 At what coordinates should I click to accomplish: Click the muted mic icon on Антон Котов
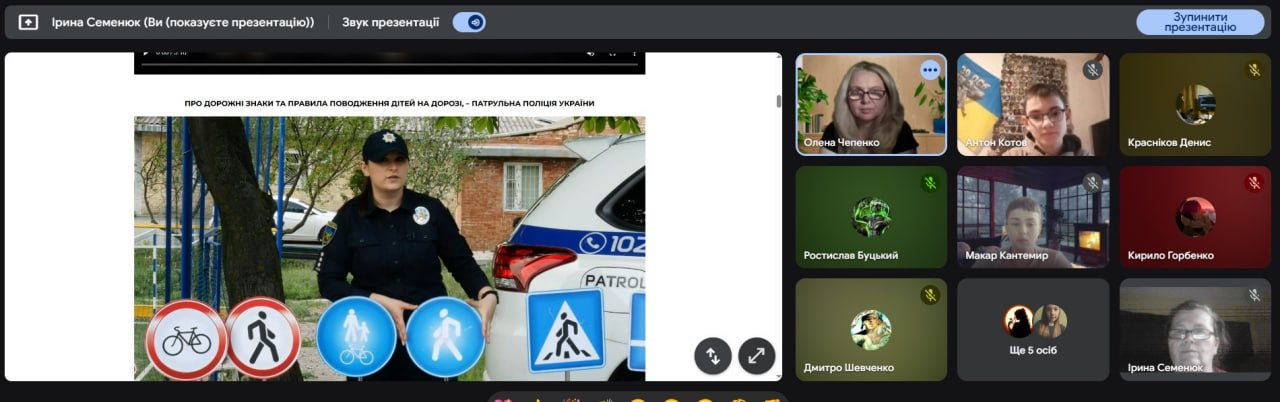(x=1092, y=70)
